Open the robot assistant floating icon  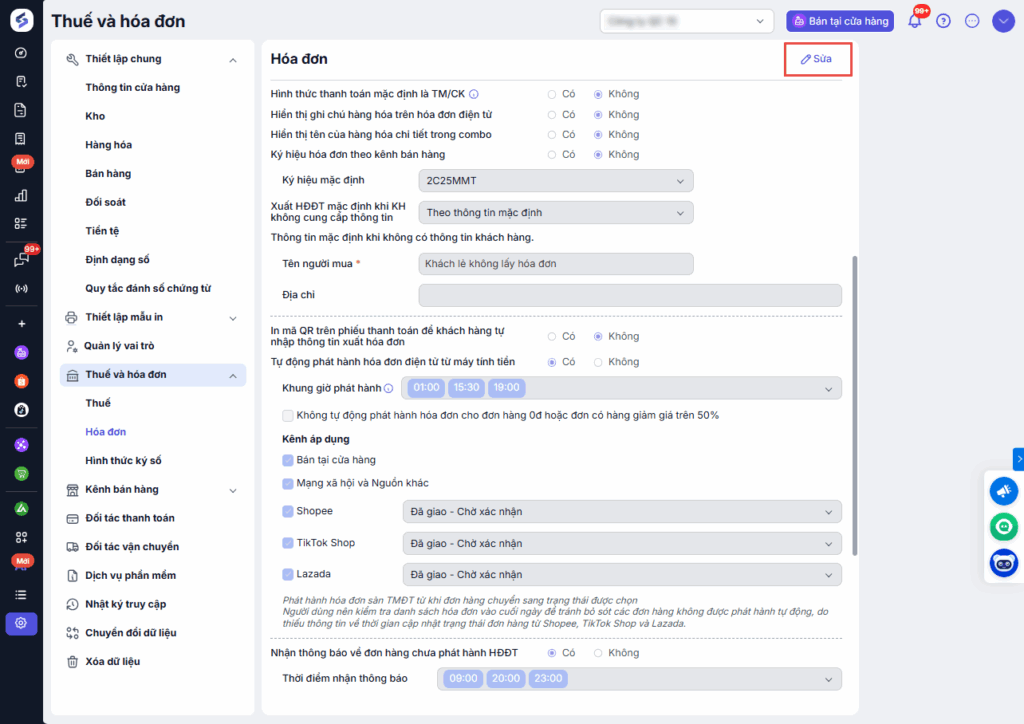tap(1004, 563)
